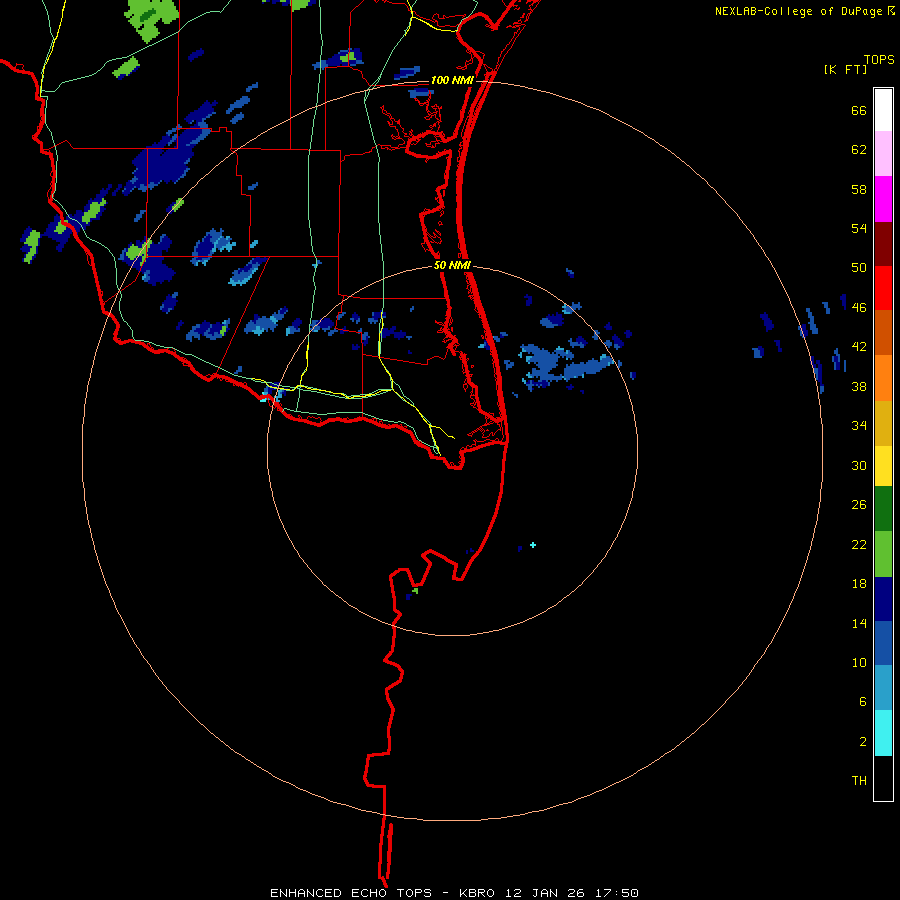Click the legend value '46'
This screenshot has height=900, width=900.
click(859, 308)
